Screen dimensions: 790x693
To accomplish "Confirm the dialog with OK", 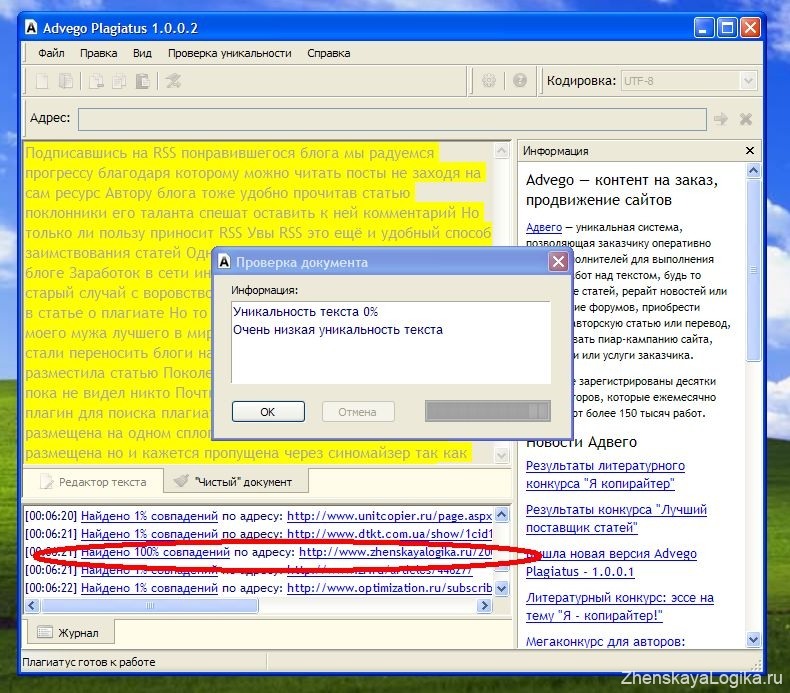I will coord(268,412).
